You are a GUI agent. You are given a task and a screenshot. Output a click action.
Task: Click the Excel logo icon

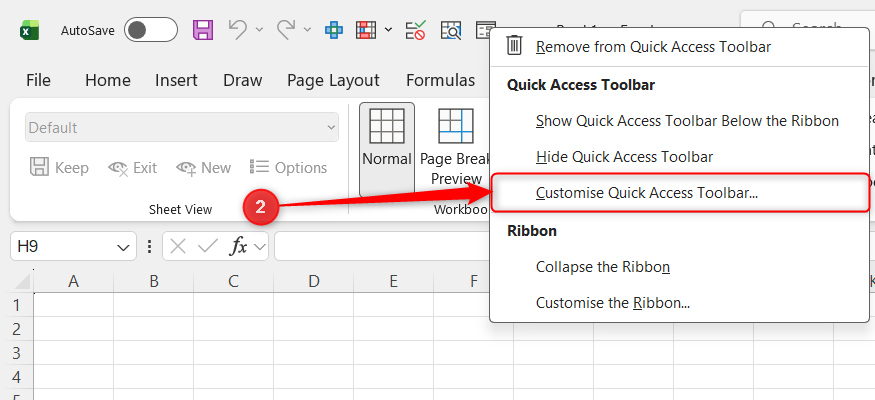click(30, 30)
